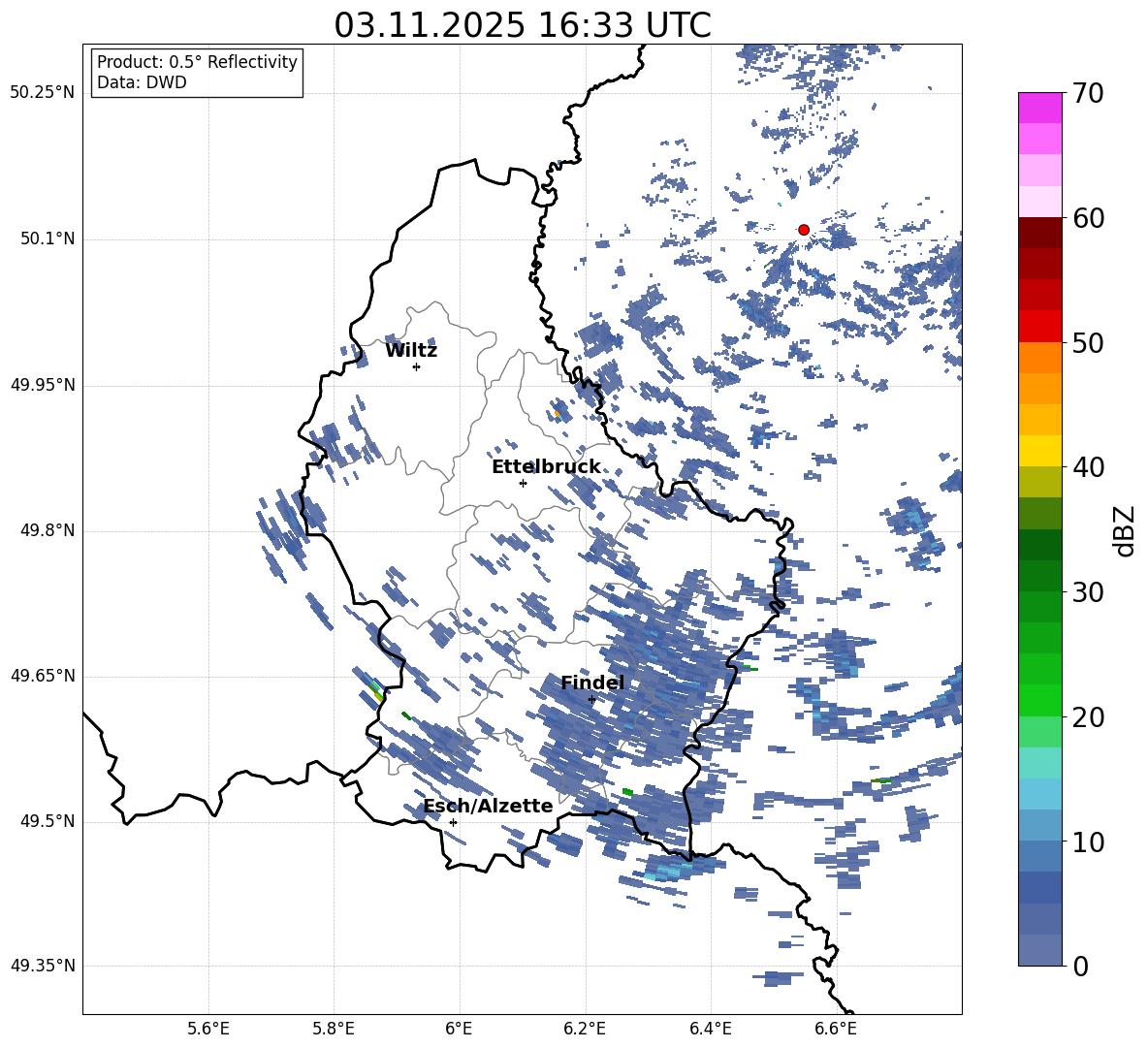Pick the dark red colorbar segment below 60
Viewport: 1148px width, 1048px height.
[1039, 233]
